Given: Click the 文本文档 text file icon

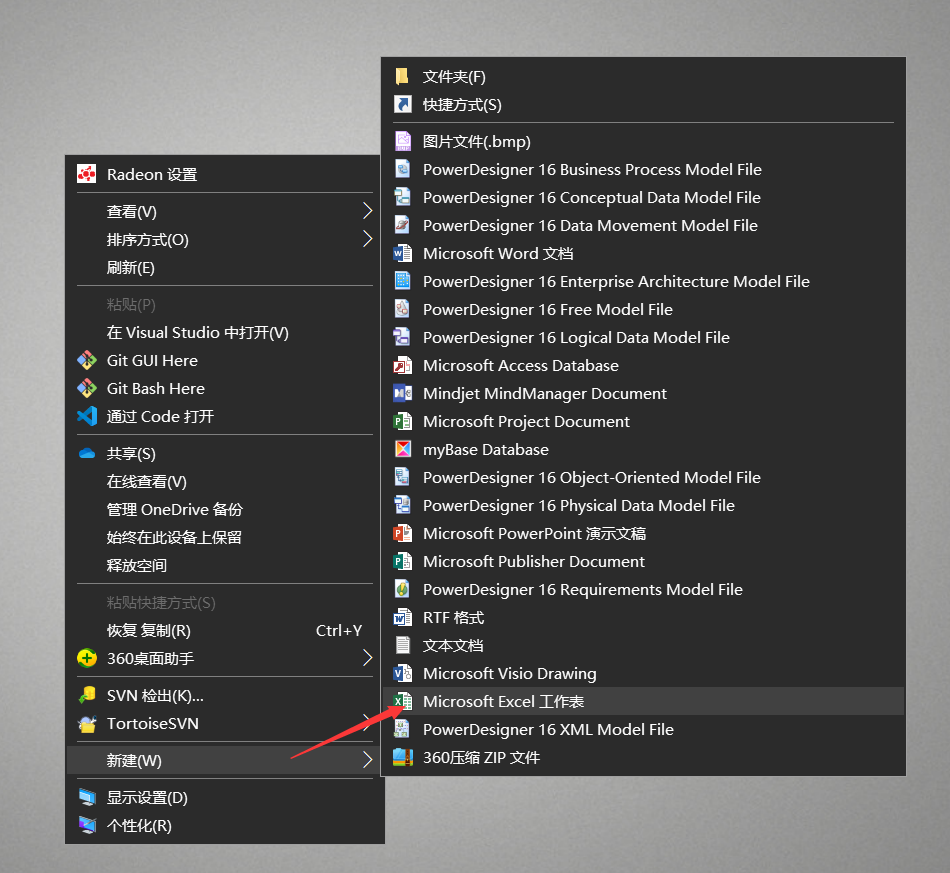Looking at the screenshot, I should click(x=402, y=645).
